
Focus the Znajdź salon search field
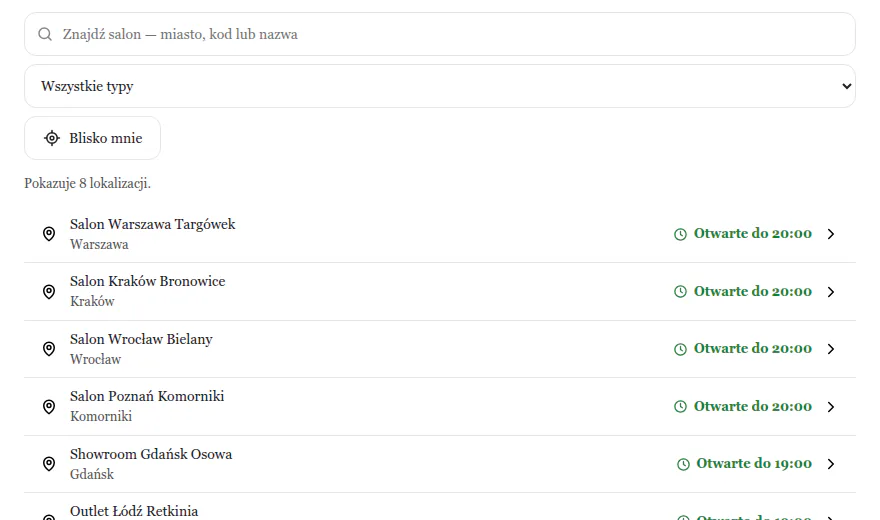(x=440, y=34)
